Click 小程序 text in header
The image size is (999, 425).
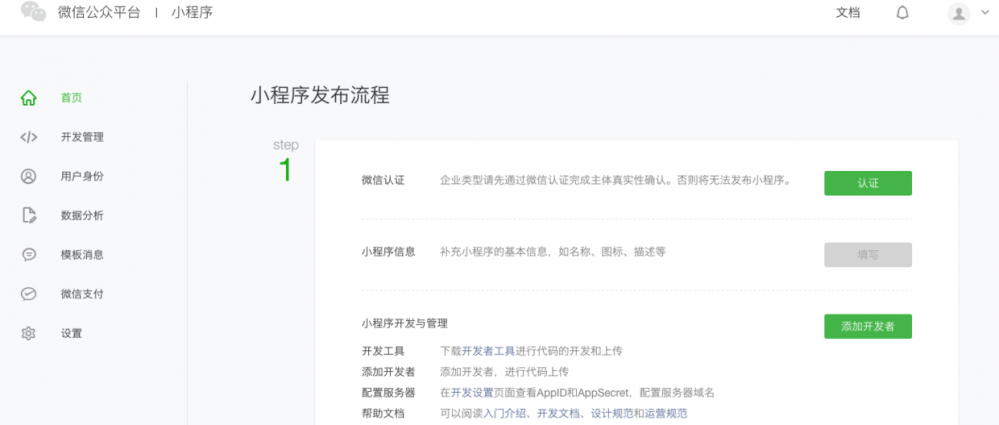click(x=192, y=13)
